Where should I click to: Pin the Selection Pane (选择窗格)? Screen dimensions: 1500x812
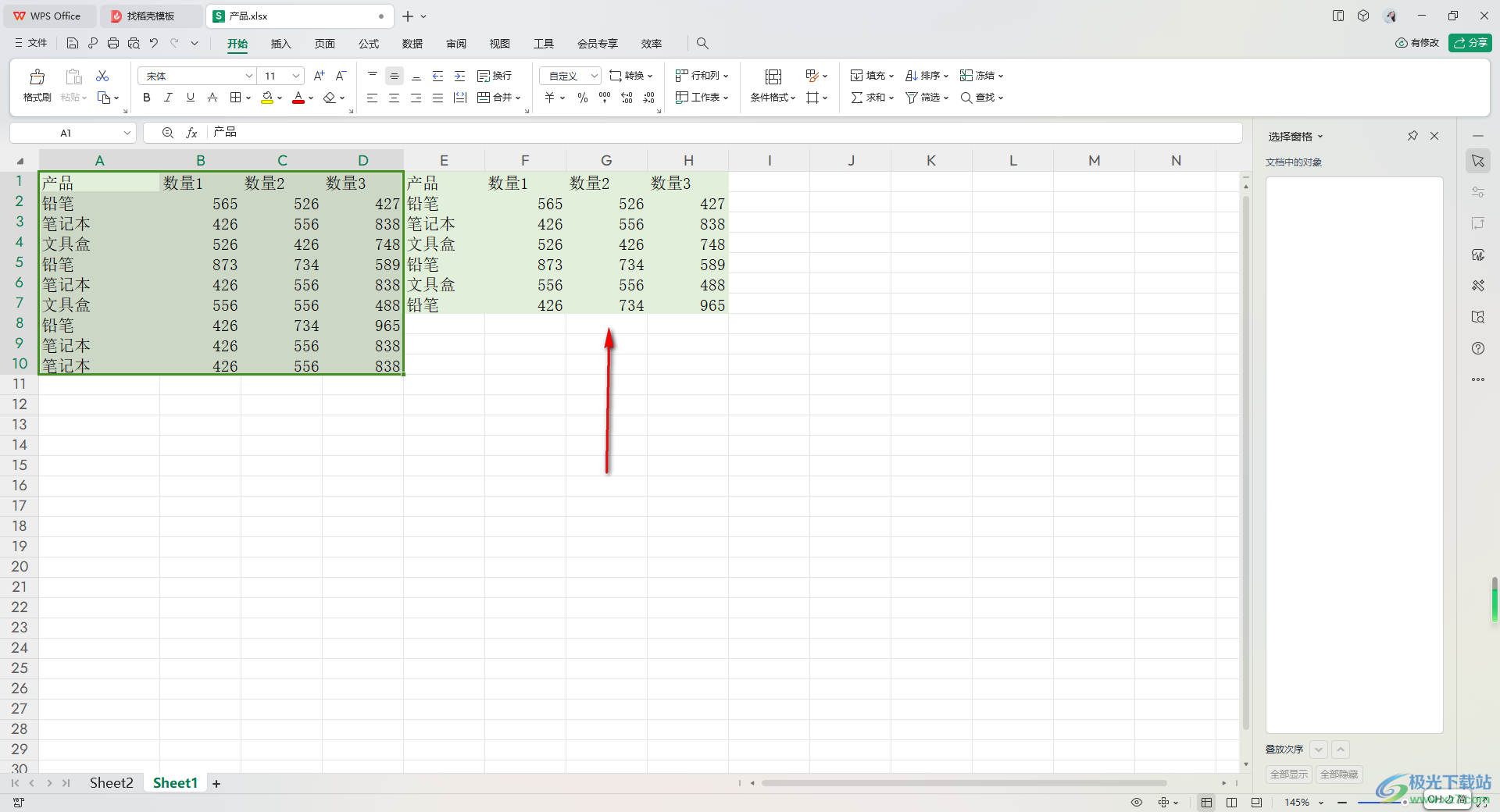[x=1412, y=136]
